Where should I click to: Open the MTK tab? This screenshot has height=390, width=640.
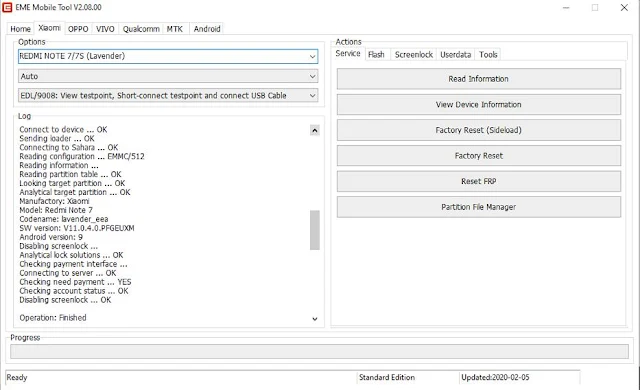[175, 29]
